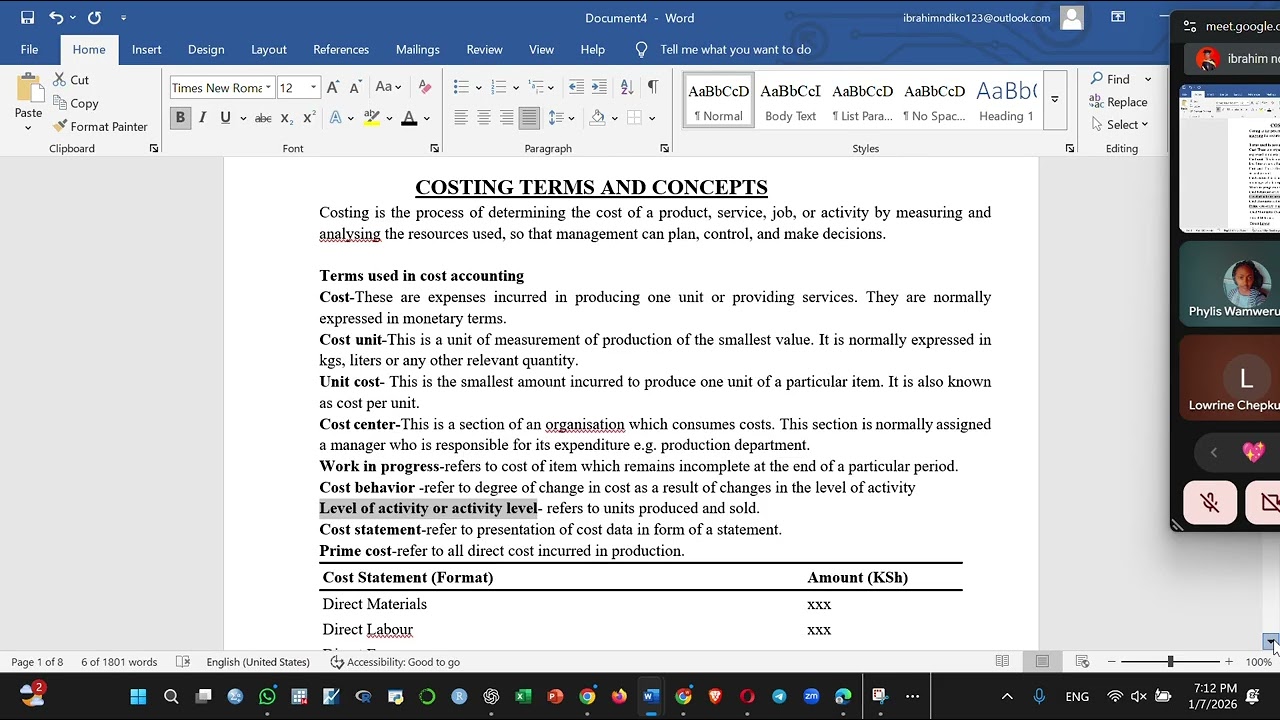The width and height of the screenshot is (1280, 720).
Task: Open Windows Start menu
Action: point(138,696)
